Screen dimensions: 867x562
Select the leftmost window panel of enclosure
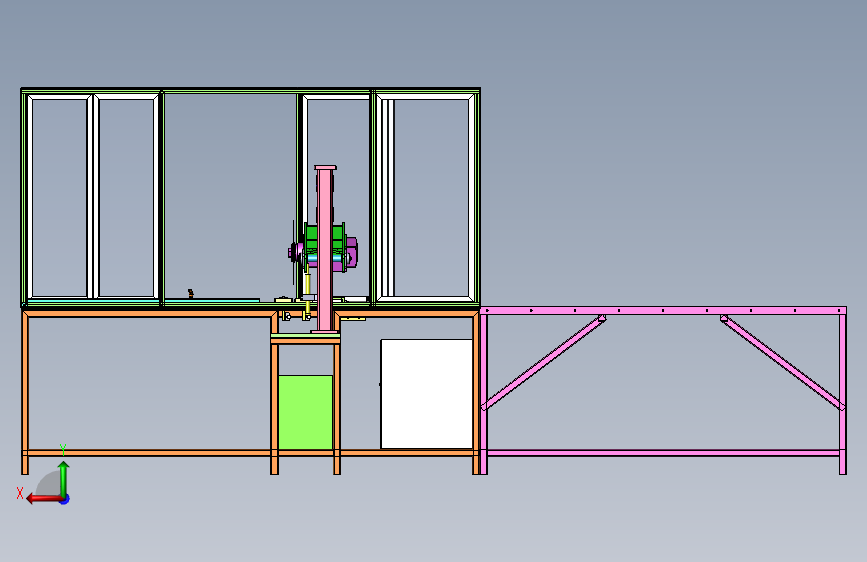(59, 197)
